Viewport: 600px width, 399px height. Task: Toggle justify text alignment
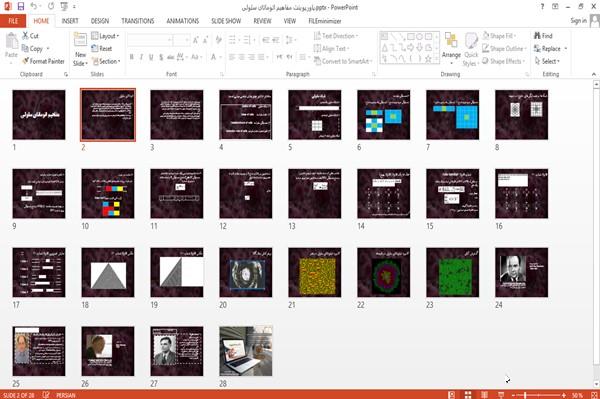coord(261,57)
